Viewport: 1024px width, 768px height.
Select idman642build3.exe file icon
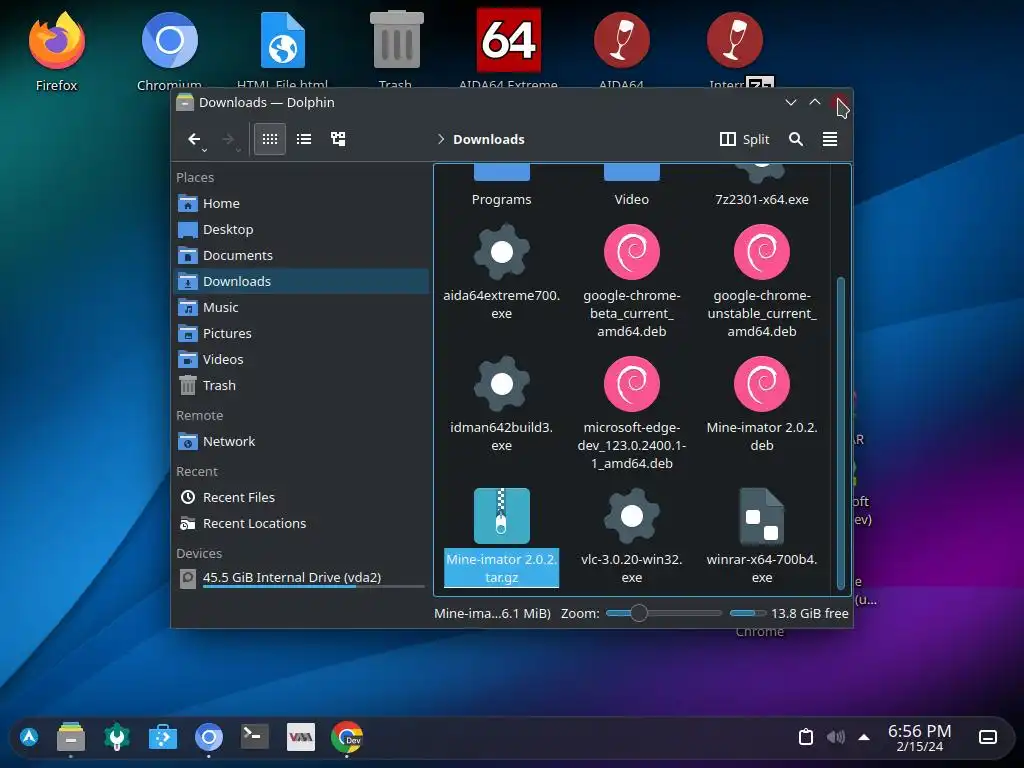502,384
